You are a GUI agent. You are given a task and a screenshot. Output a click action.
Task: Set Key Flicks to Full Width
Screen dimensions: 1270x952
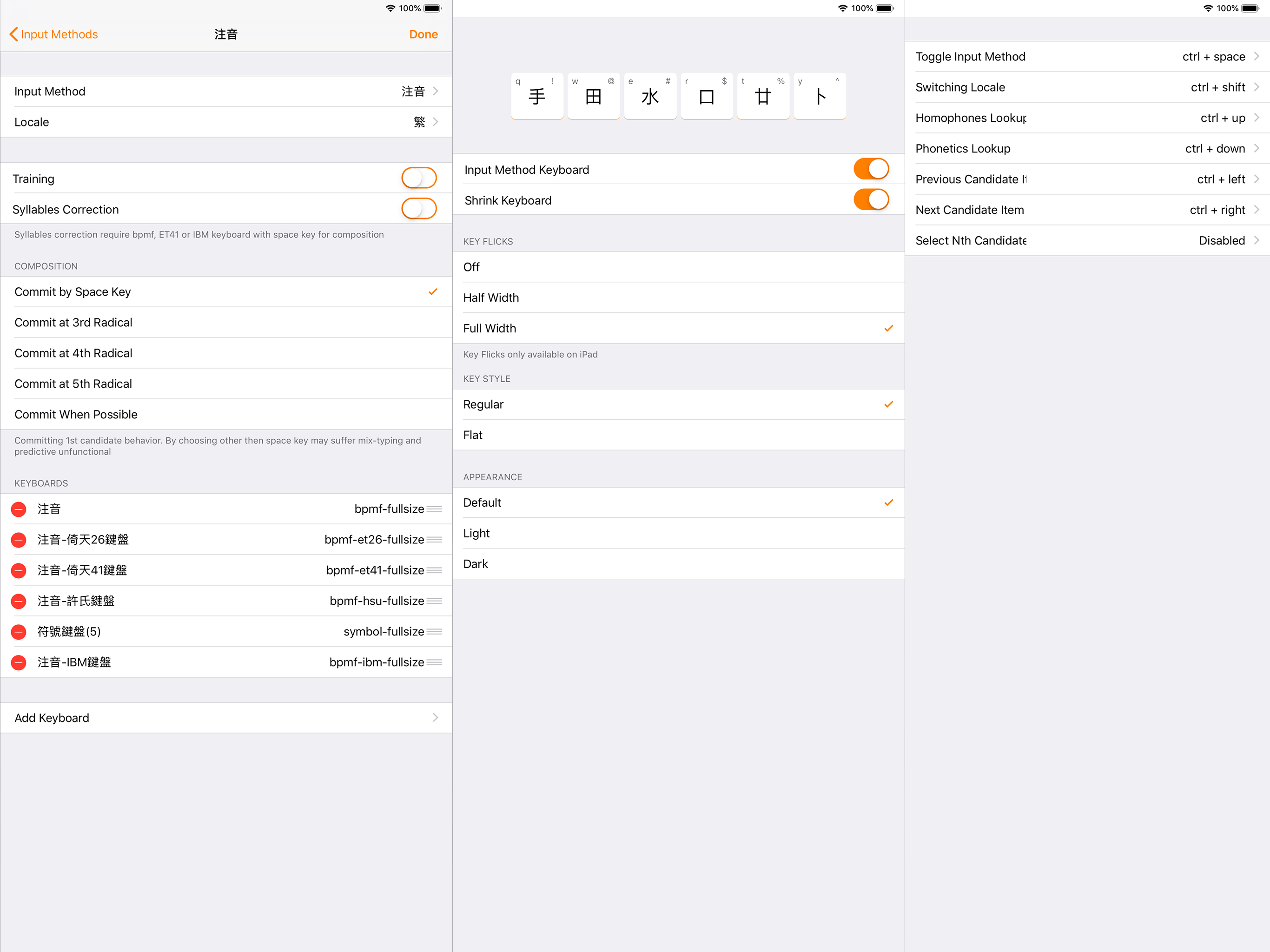(679, 329)
